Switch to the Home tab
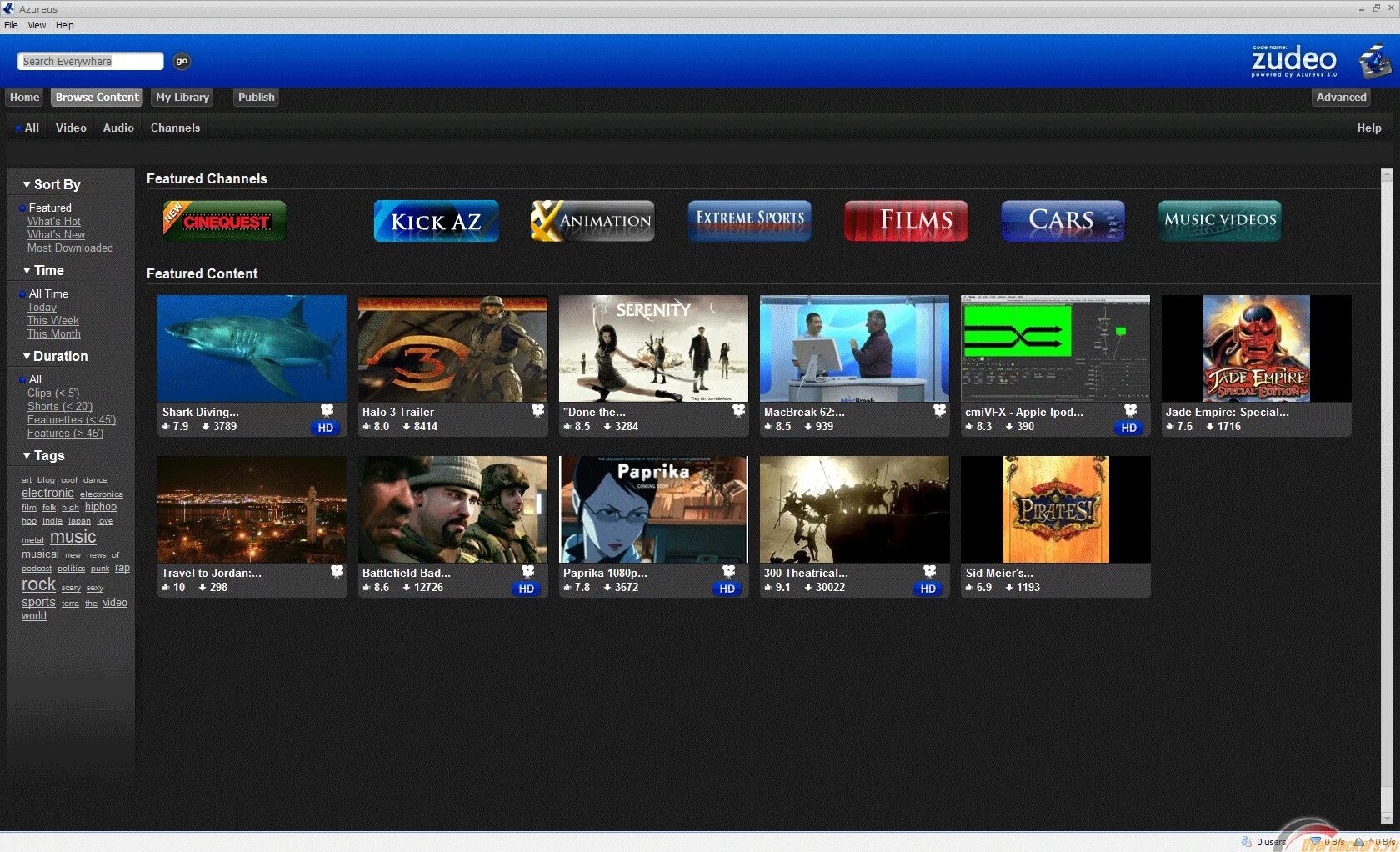 [x=24, y=97]
